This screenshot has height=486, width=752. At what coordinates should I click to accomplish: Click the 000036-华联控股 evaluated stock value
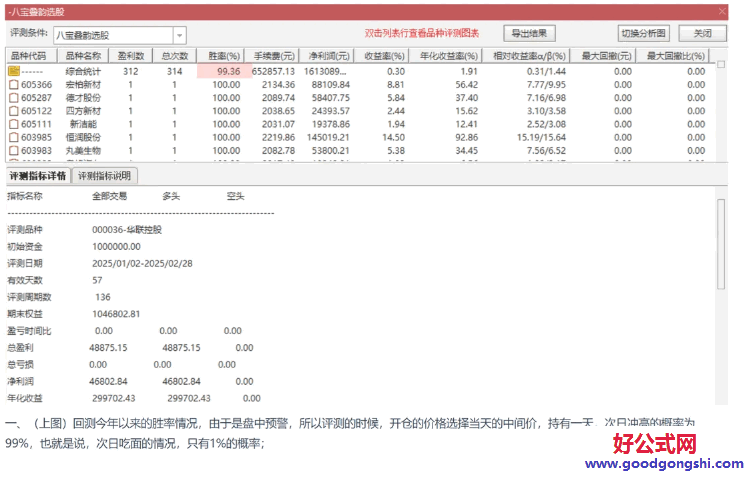127,230
